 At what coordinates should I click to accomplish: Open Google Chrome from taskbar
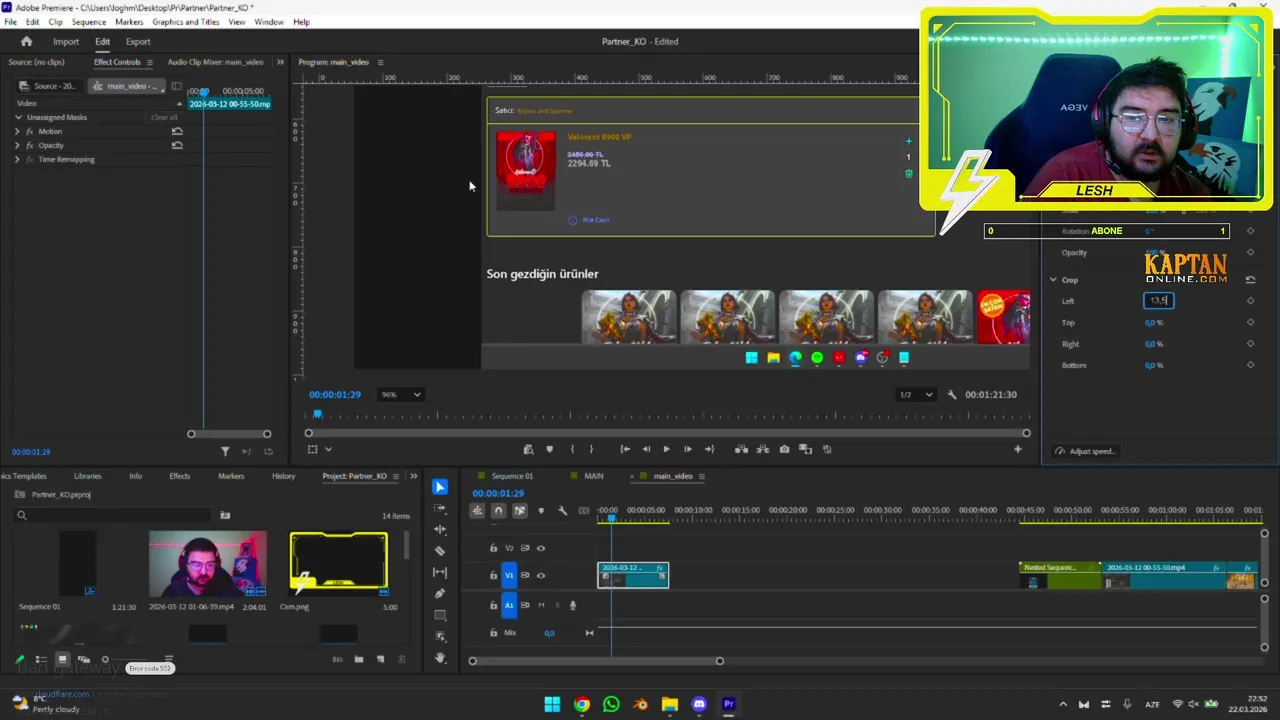(x=582, y=704)
